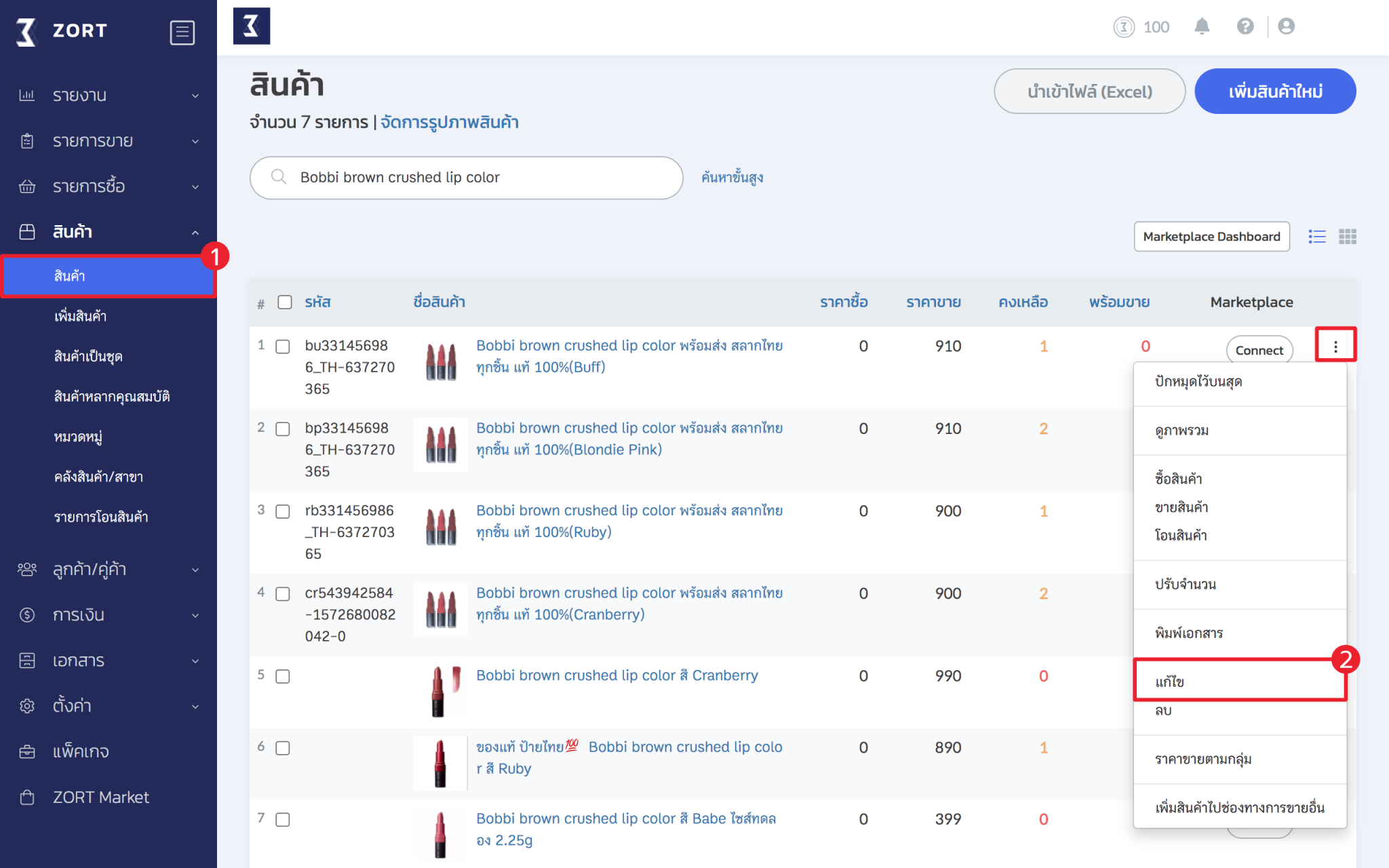
Task: Tick checkbox for row 5 สี Cranberry
Action: pos(283,676)
